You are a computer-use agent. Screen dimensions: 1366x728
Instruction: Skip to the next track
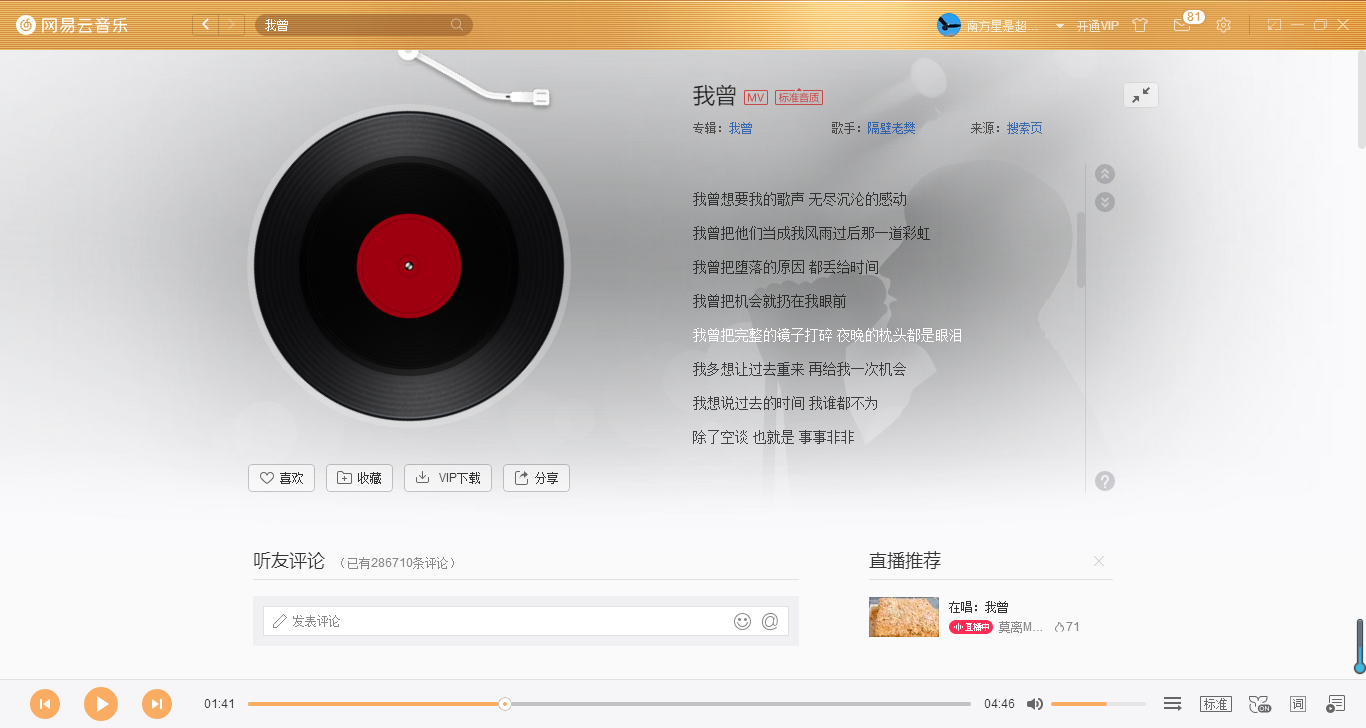157,704
